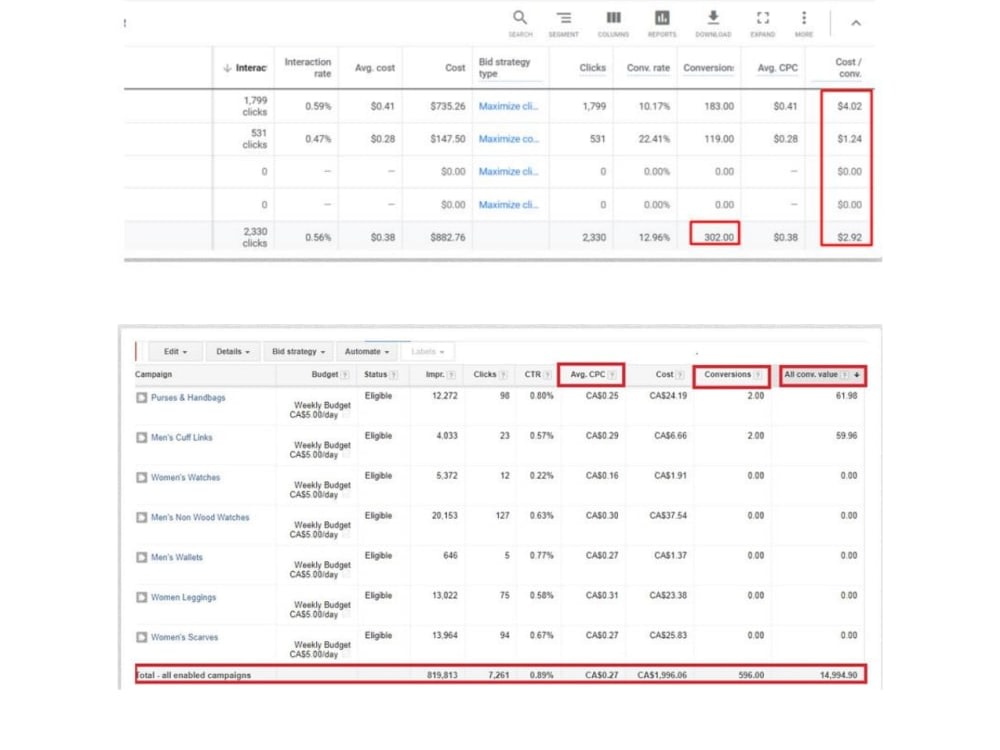Screen dimensions: 1000x750
Task: Click the $882.76 total cost cell
Action: pyautogui.click(x=448, y=238)
